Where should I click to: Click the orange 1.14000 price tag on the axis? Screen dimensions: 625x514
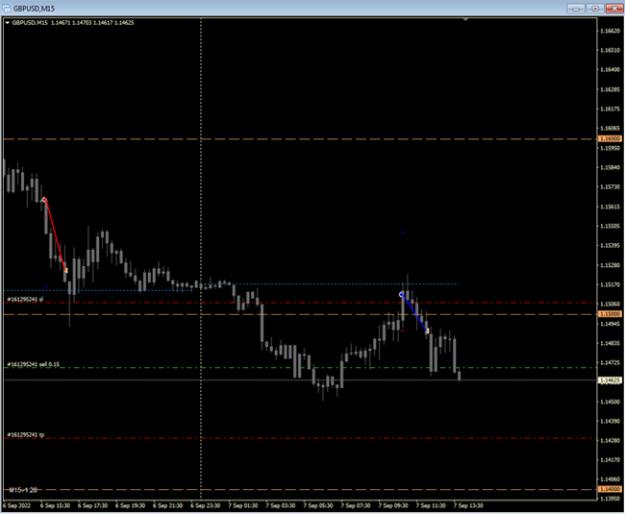point(610,489)
